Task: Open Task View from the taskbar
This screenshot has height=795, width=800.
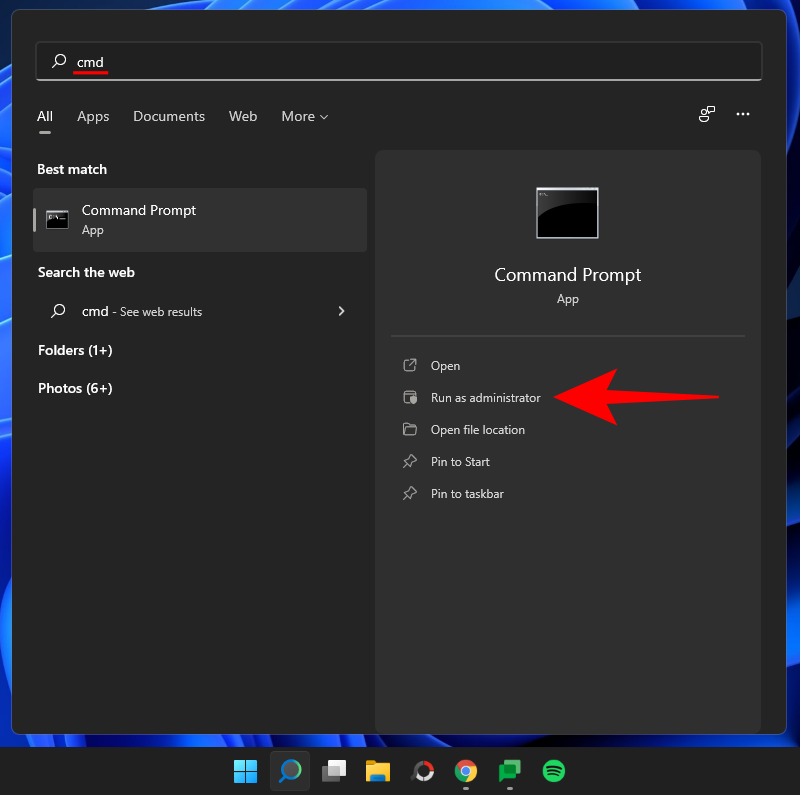Action: coord(334,771)
